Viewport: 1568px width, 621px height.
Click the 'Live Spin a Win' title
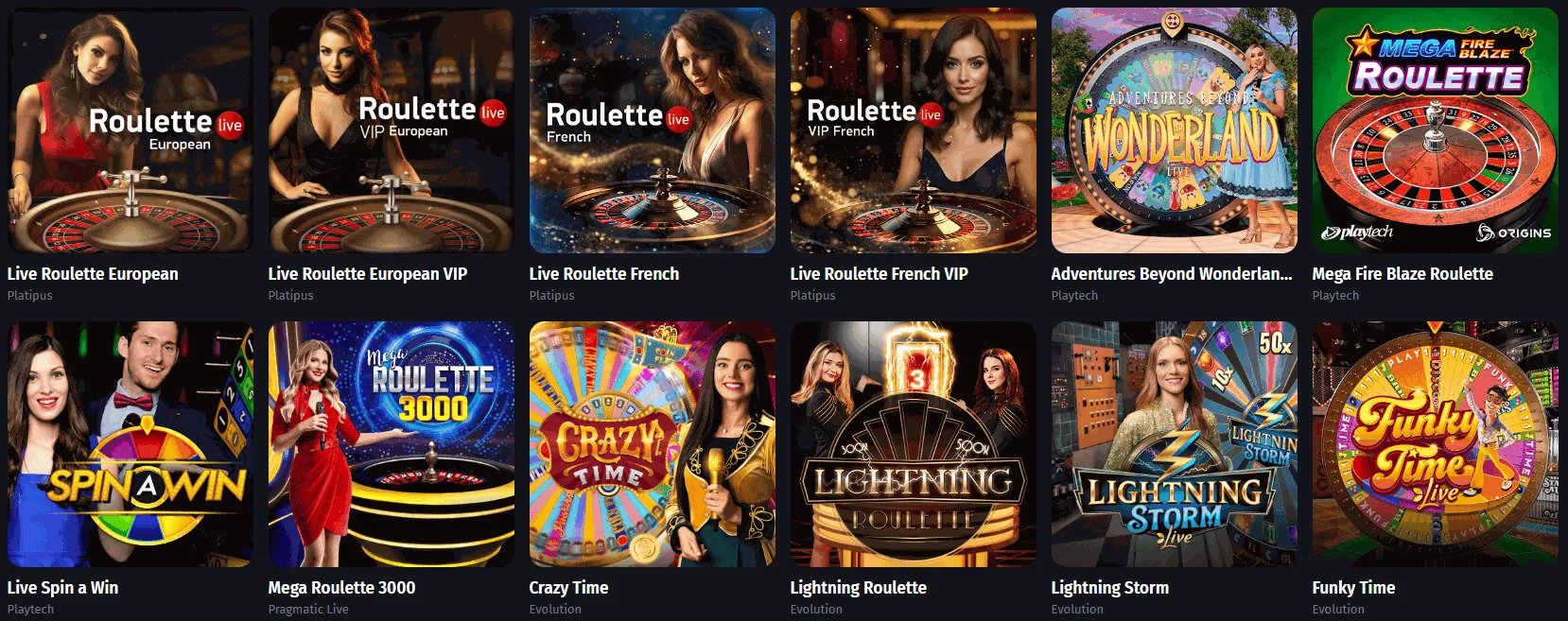click(x=62, y=588)
